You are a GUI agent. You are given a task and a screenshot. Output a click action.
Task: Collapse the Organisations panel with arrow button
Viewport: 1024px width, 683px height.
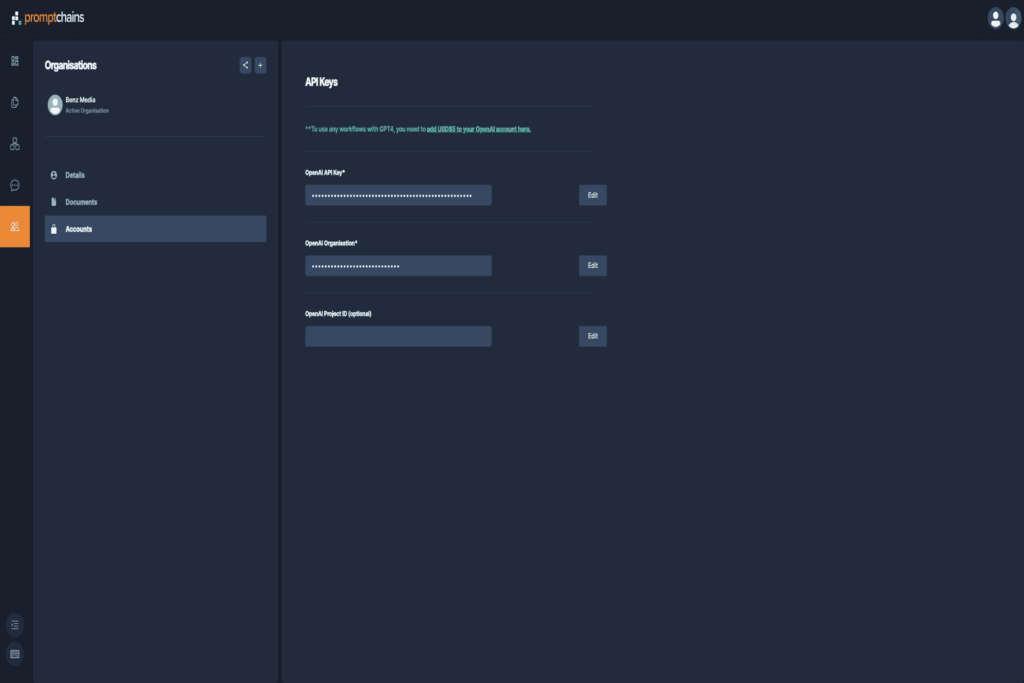point(245,65)
